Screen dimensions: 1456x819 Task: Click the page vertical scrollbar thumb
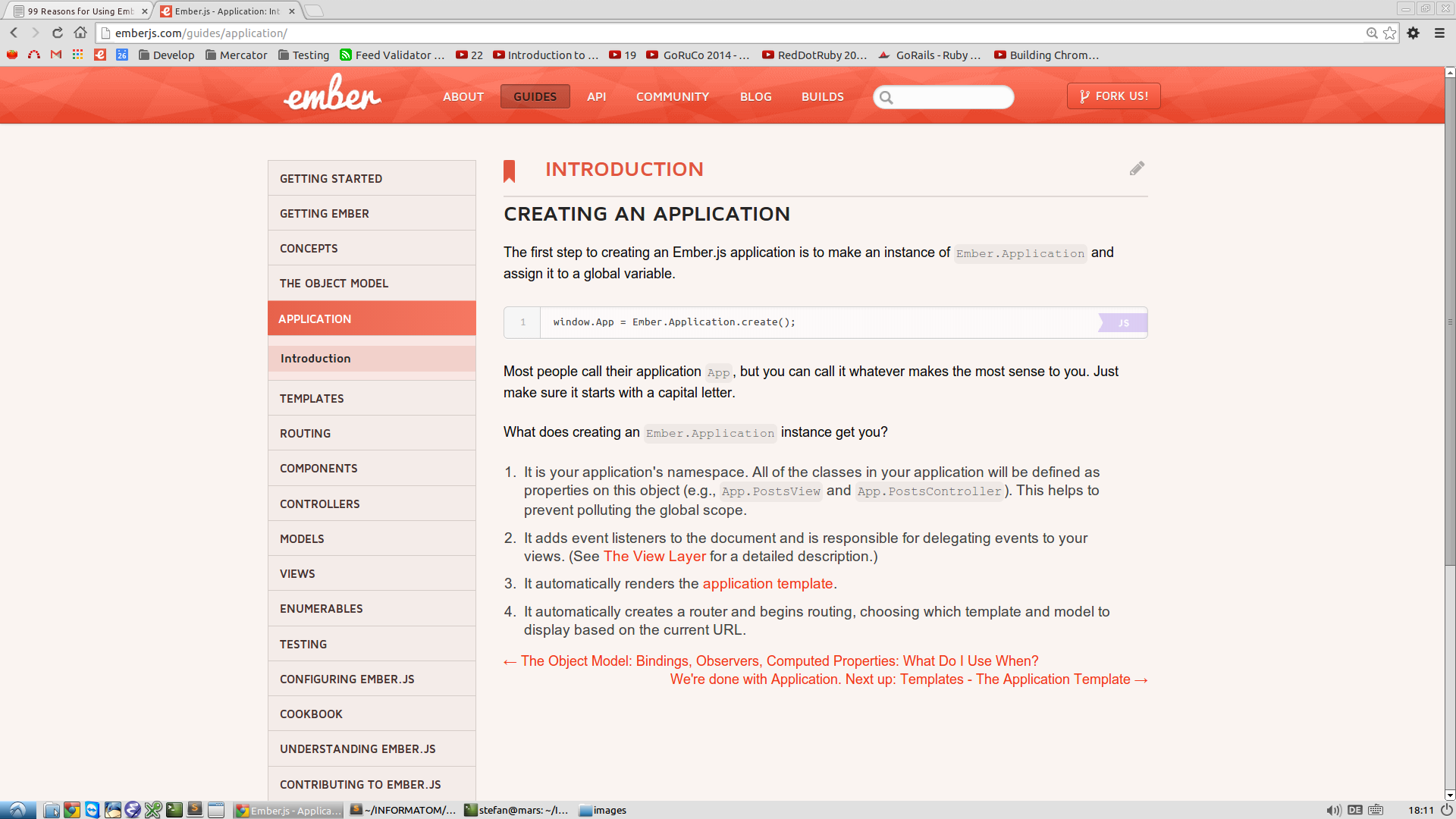(1450, 322)
